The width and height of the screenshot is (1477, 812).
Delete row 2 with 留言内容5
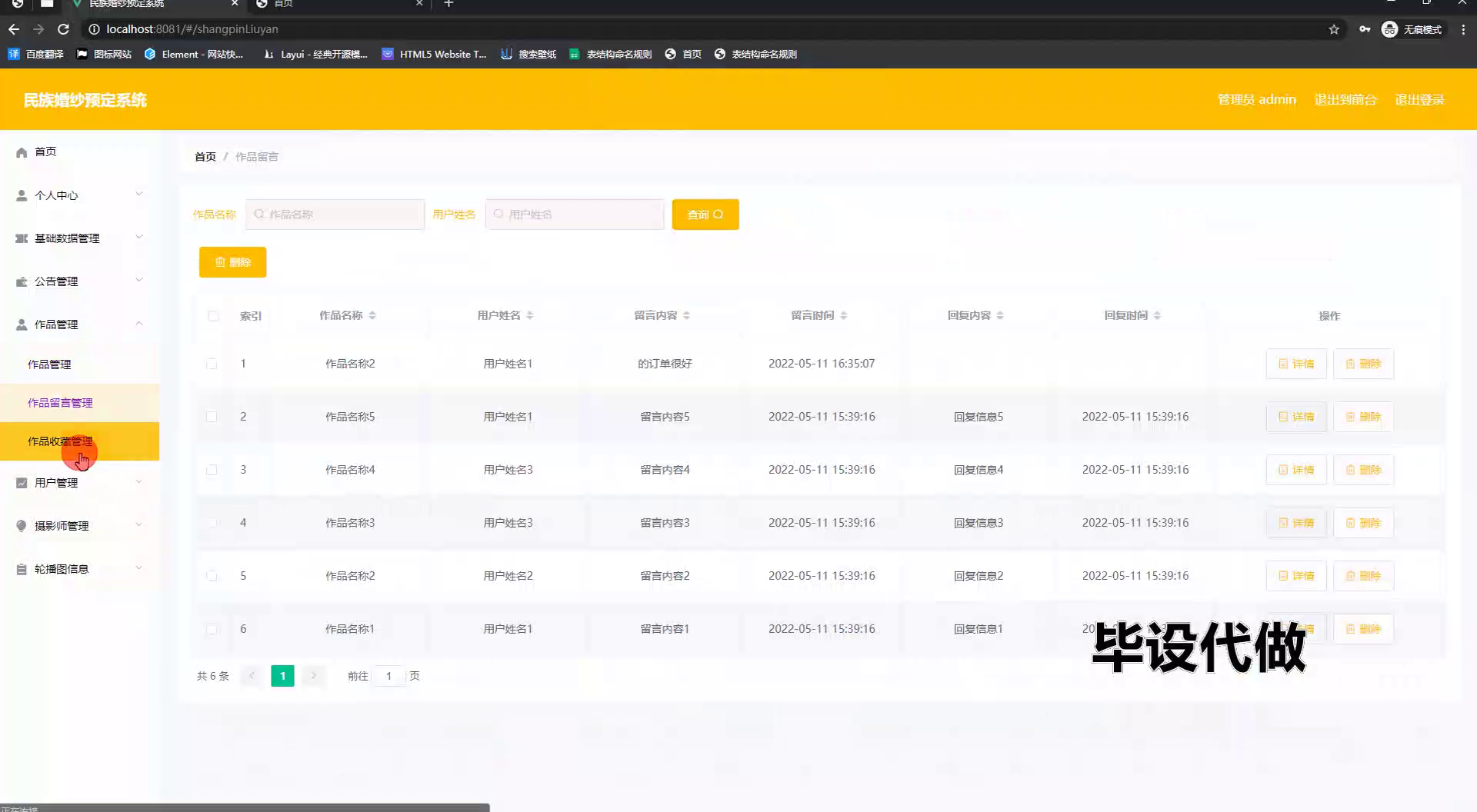(1363, 417)
